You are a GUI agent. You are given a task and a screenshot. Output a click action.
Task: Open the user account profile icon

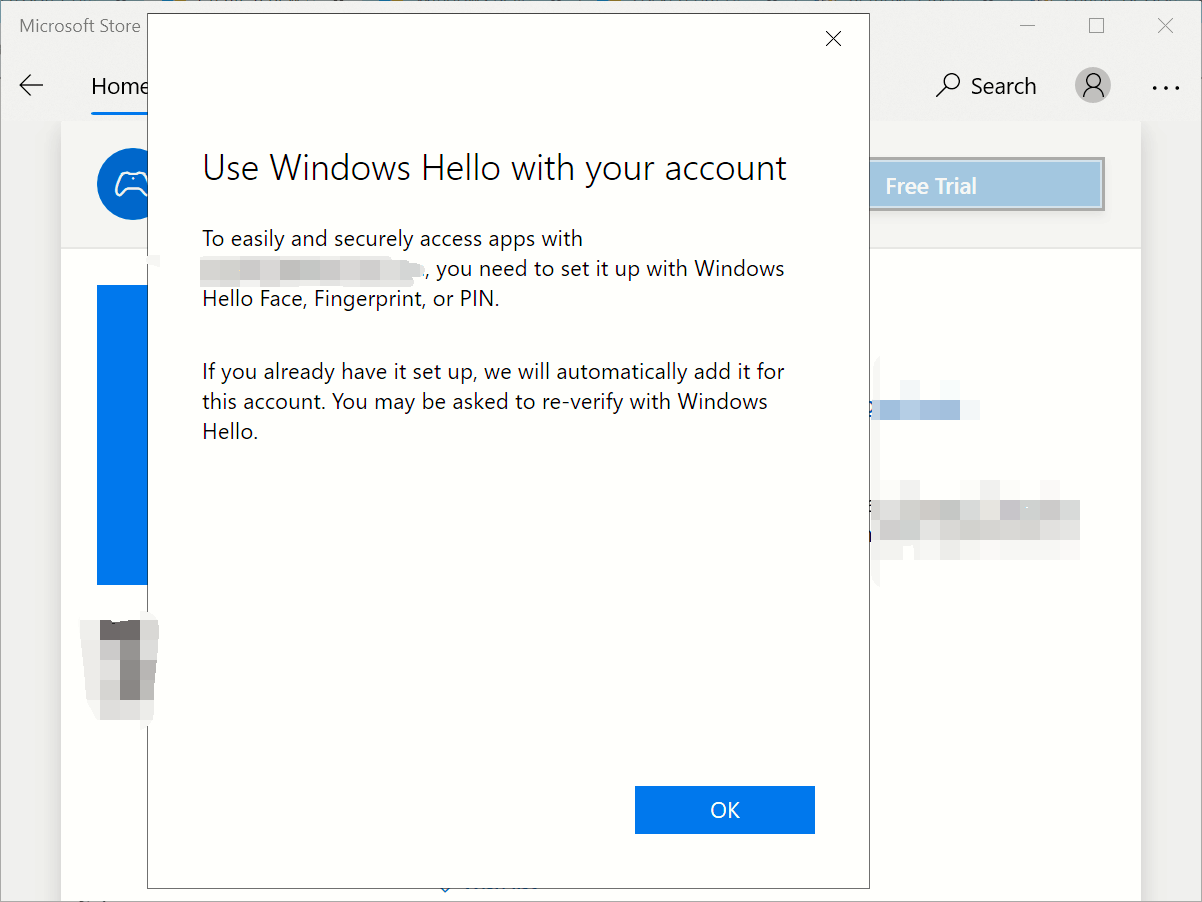(1093, 85)
